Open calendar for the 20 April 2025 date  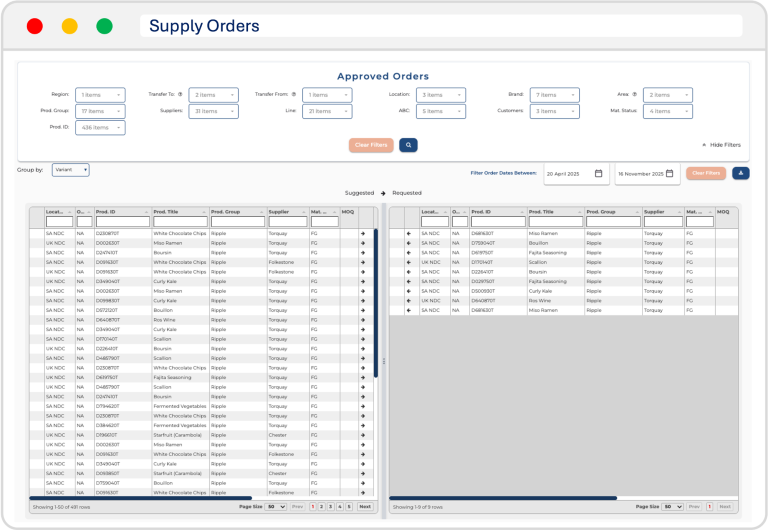coord(598,173)
